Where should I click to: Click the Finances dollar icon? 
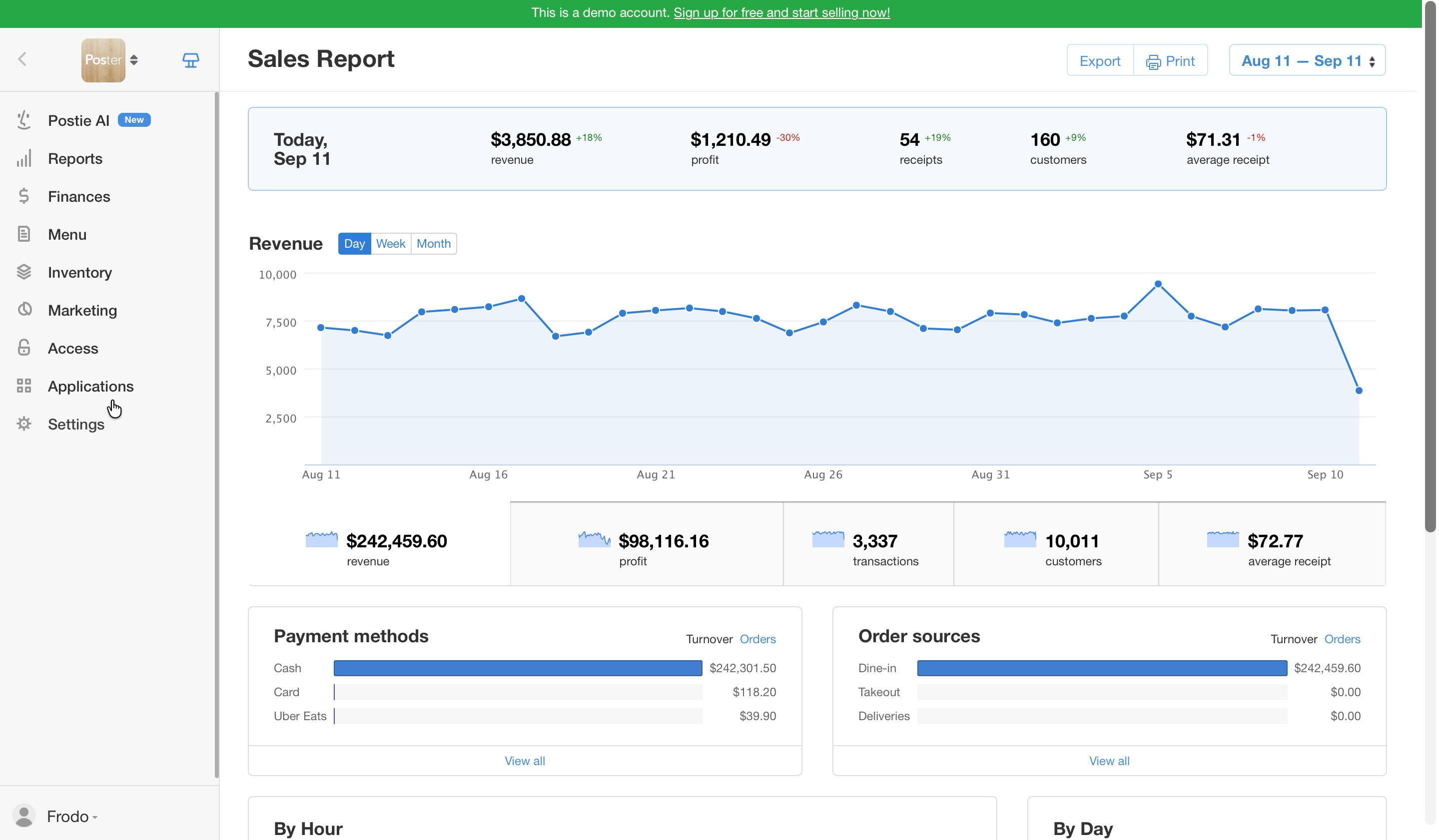[24, 196]
